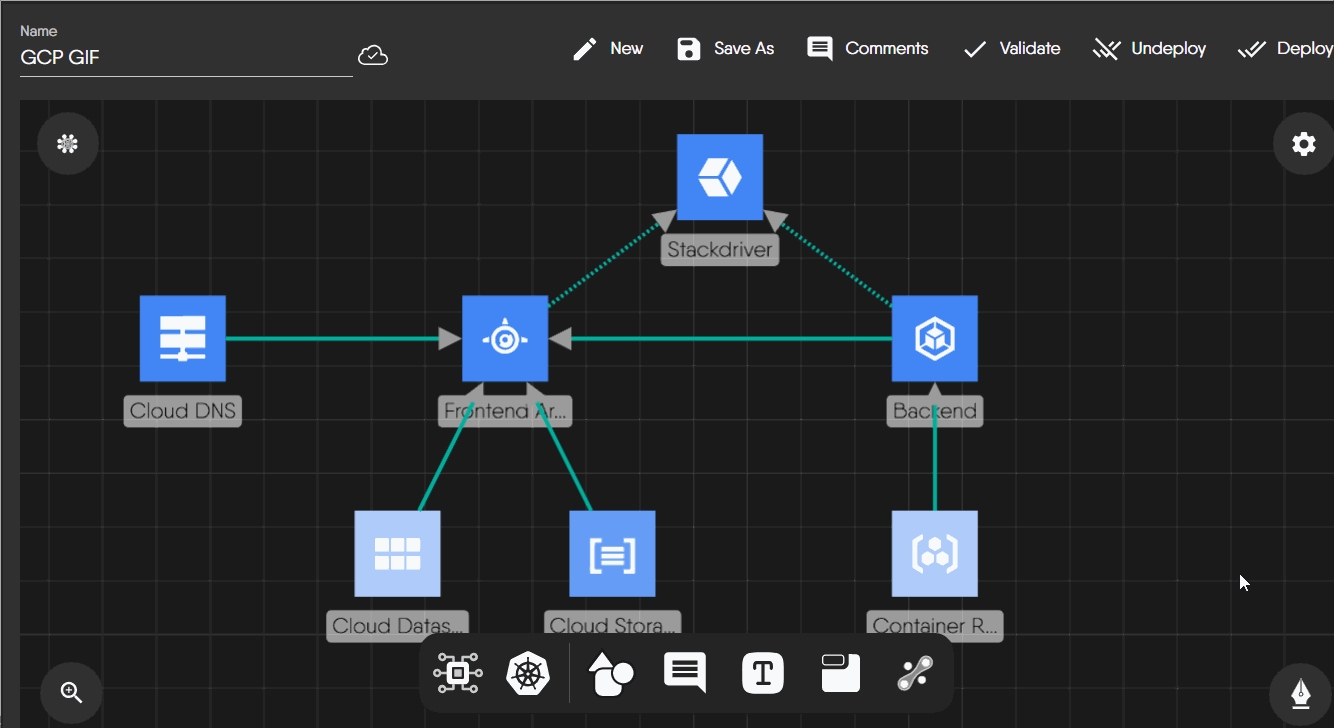Click the cloud sync status icon
Image resolution: width=1334 pixels, height=728 pixels.
point(373,56)
